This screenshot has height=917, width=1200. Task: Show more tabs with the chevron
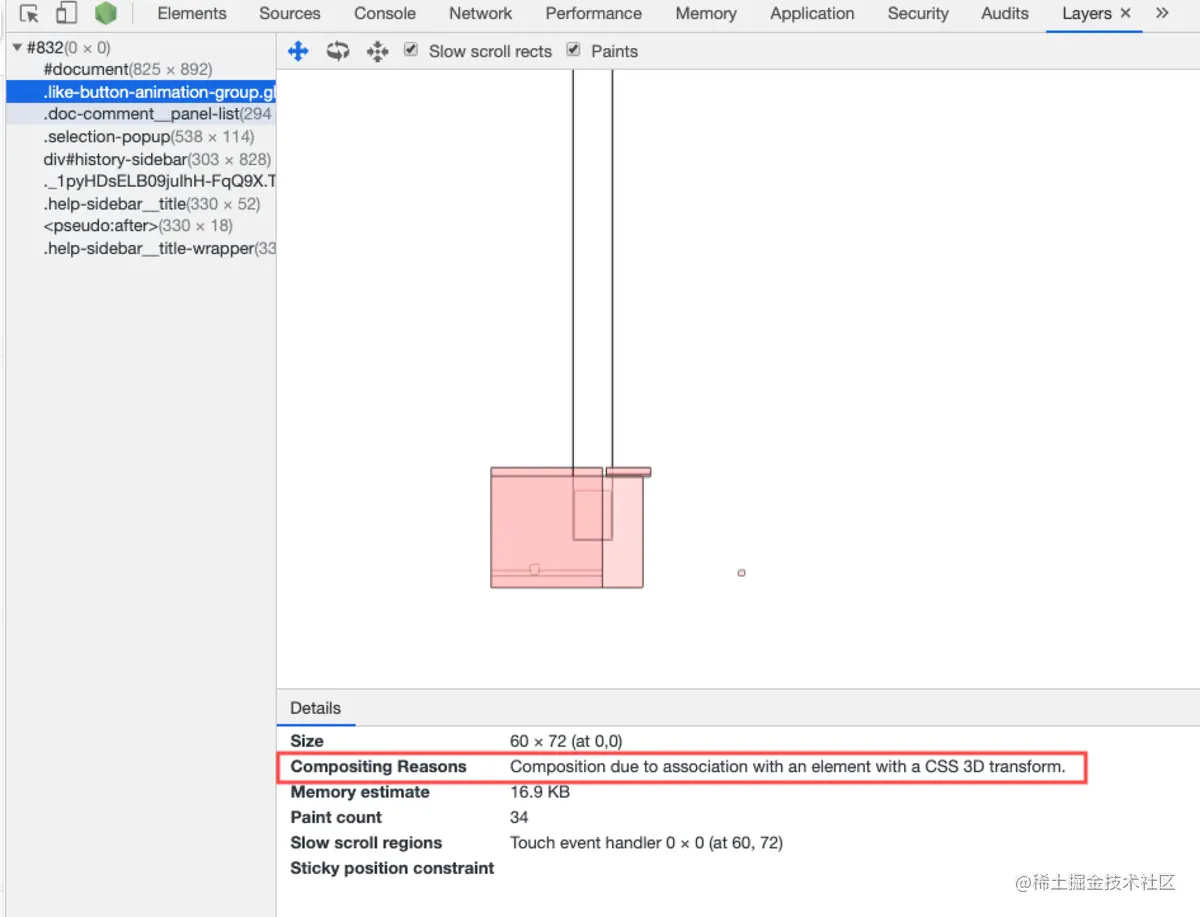(1162, 13)
